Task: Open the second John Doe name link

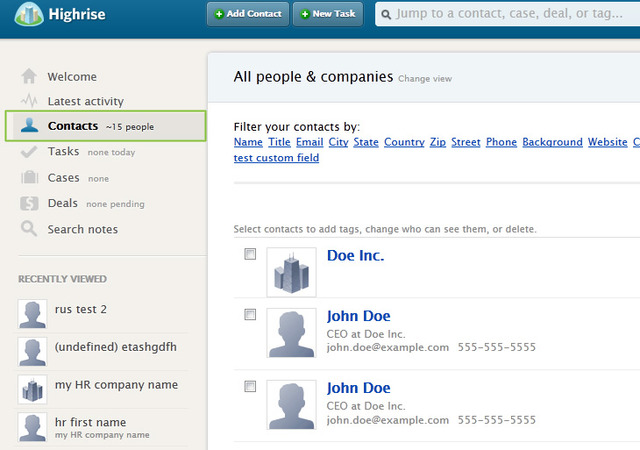Action: pos(358,388)
